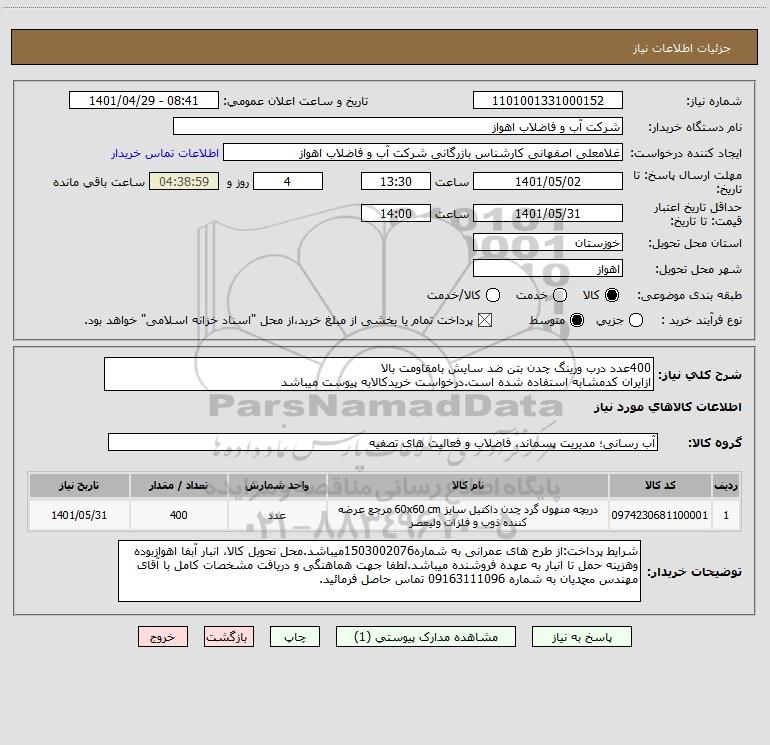Click the need date cell 1401/05/31 in table
This screenshot has width=770, height=745.
pyautogui.click(x=79, y=515)
